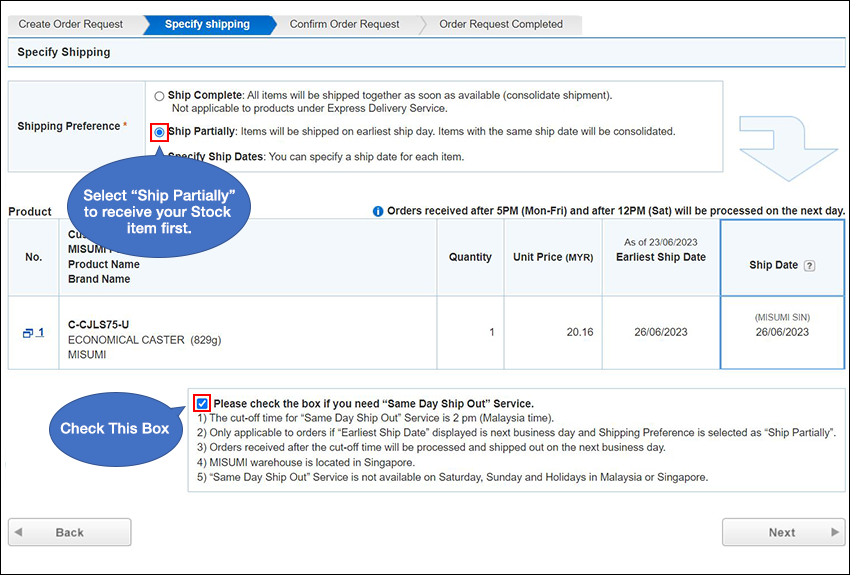Select the MISUMI SIN ship date cell

[x=781, y=326]
